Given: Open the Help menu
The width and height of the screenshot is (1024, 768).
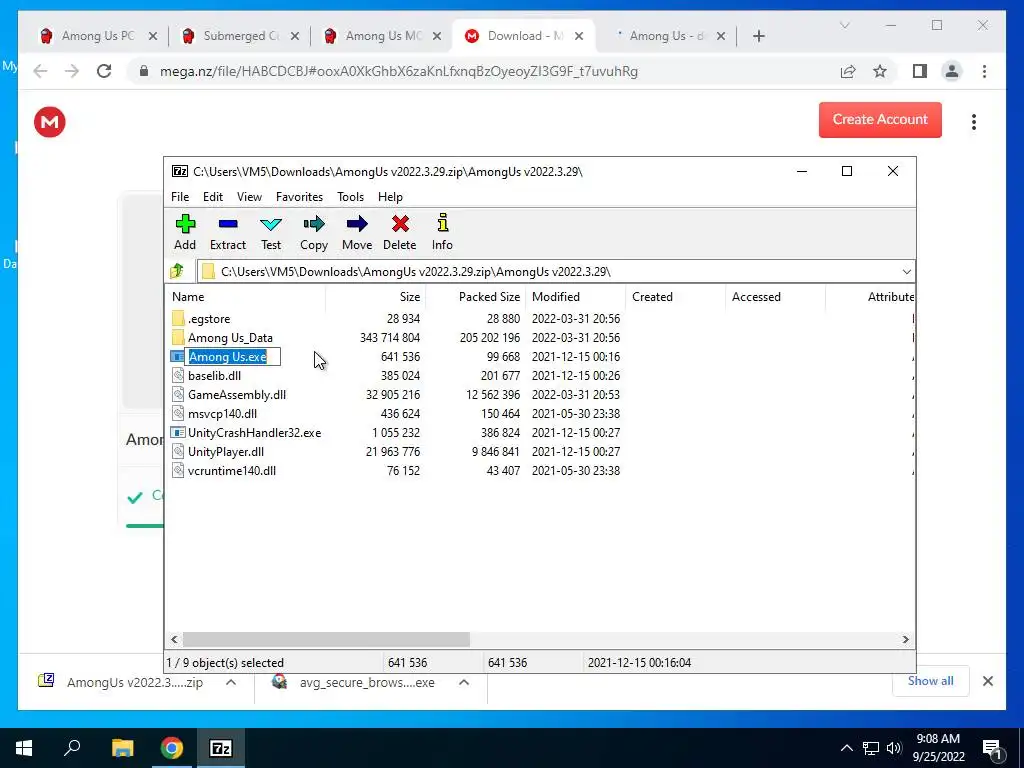Looking at the screenshot, I should pos(390,197).
